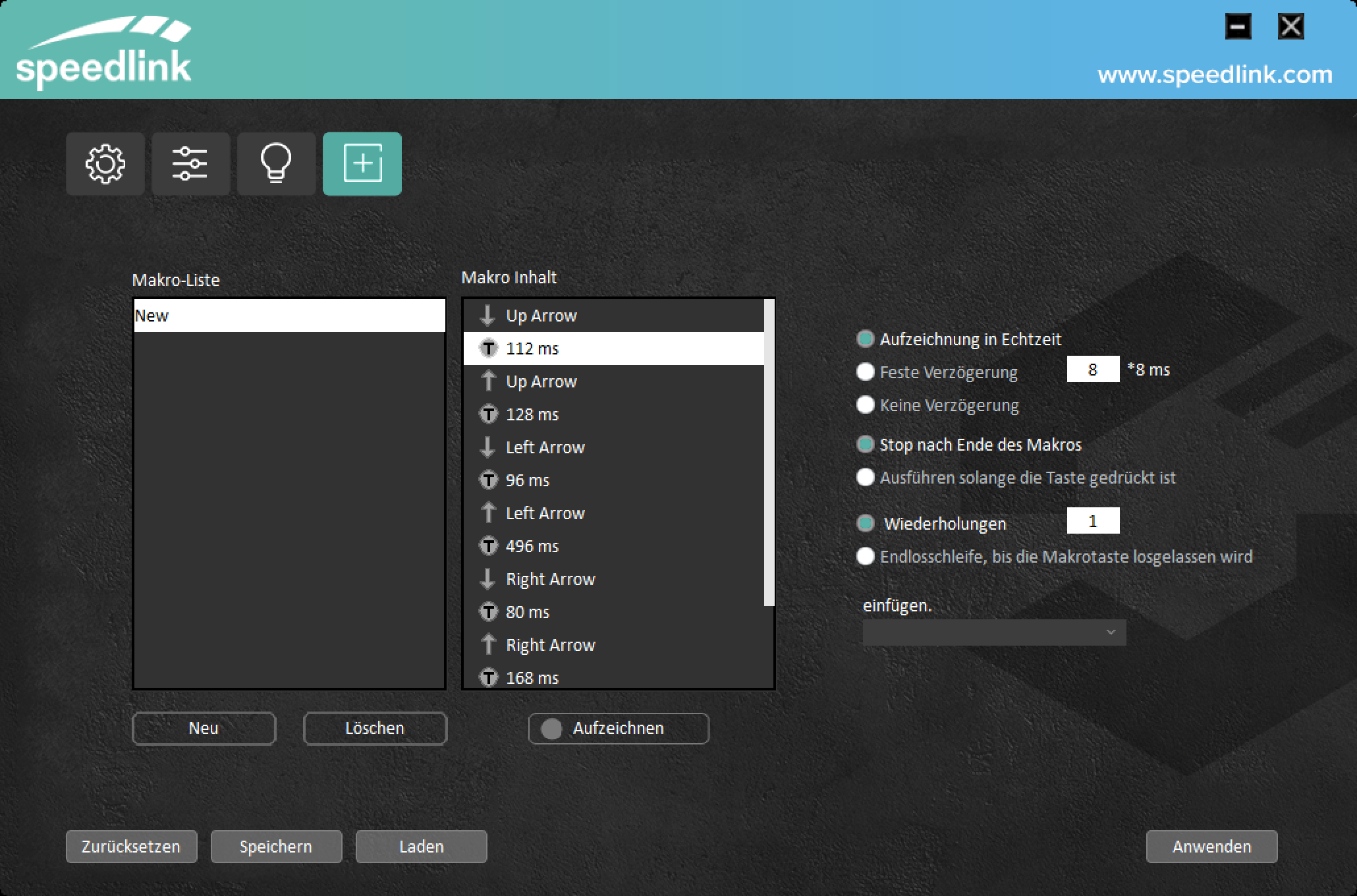This screenshot has width=1357, height=896.
Task: Select the Endlosschleife radio option
Action: pos(866,557)
